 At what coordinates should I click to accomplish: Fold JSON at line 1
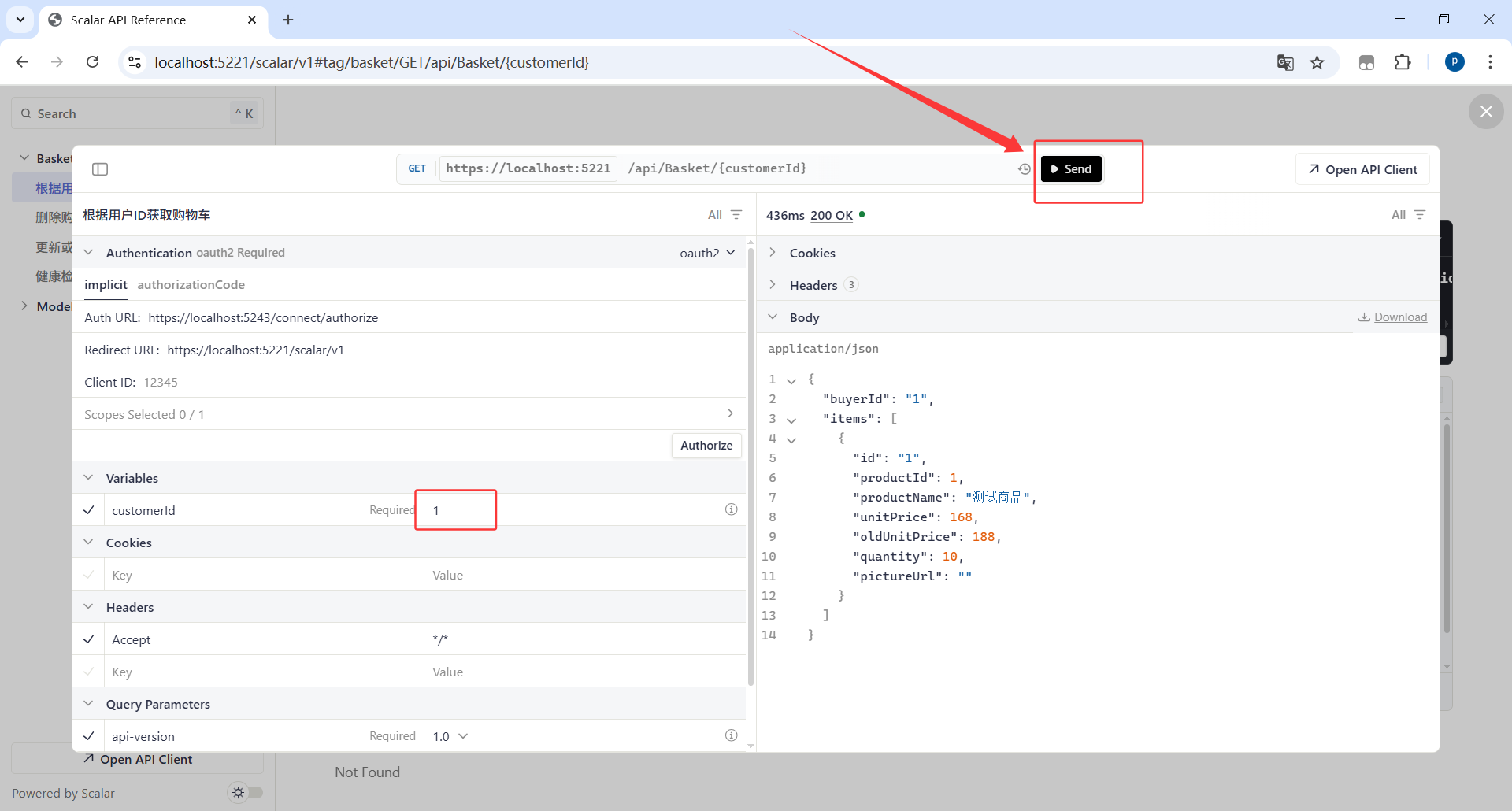[x=791, y=380]
